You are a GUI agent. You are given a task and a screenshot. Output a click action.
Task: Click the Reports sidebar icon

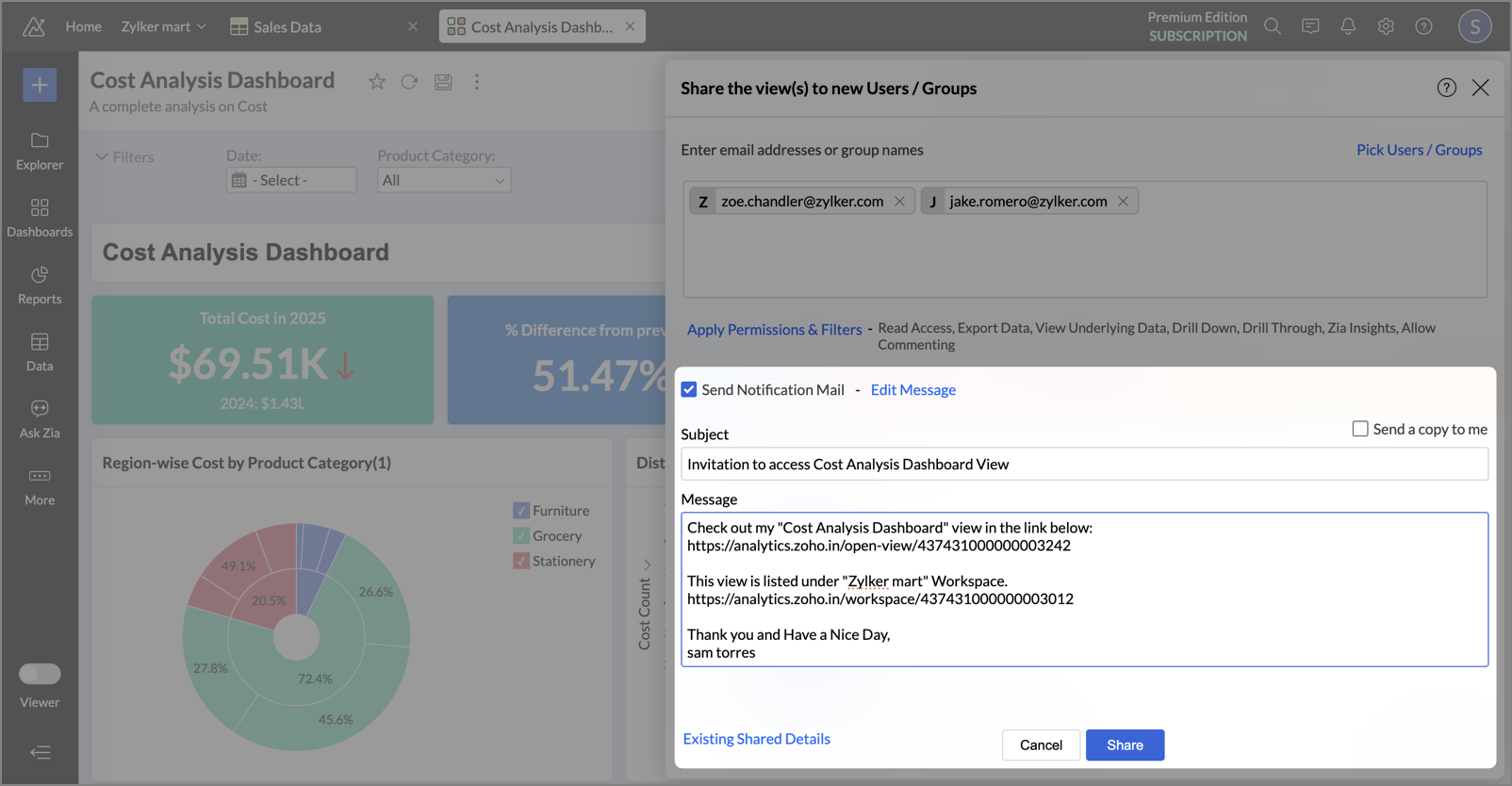click(x=40, y=285)
